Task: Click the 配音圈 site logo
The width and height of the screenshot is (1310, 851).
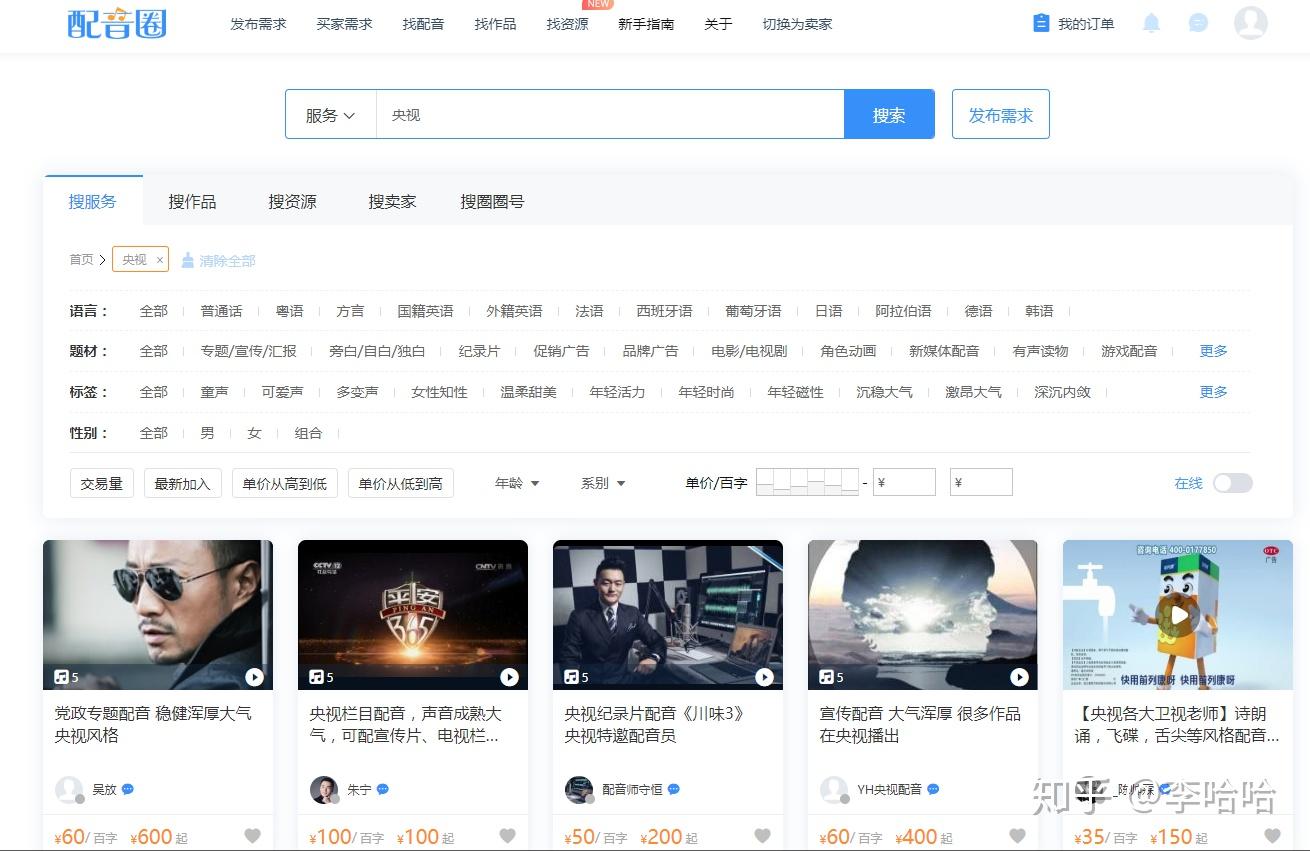Action: [x=117, y=22]
